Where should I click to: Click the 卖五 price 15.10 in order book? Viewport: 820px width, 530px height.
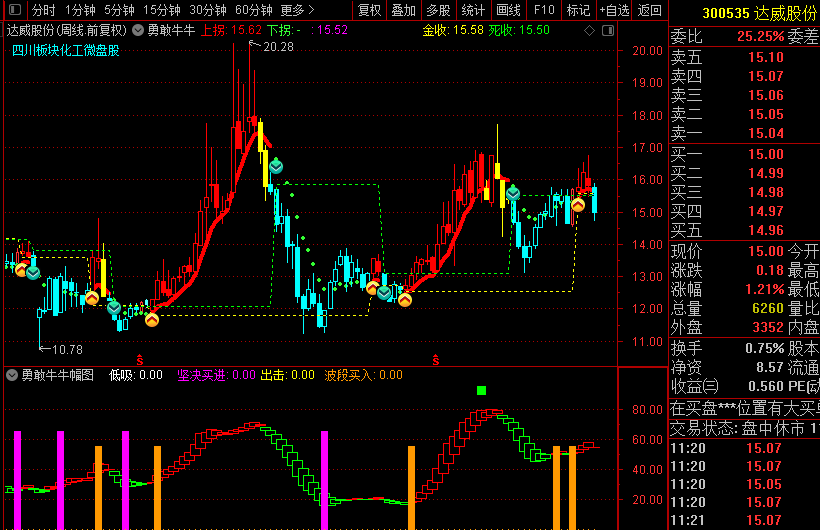tap(765, 57)
